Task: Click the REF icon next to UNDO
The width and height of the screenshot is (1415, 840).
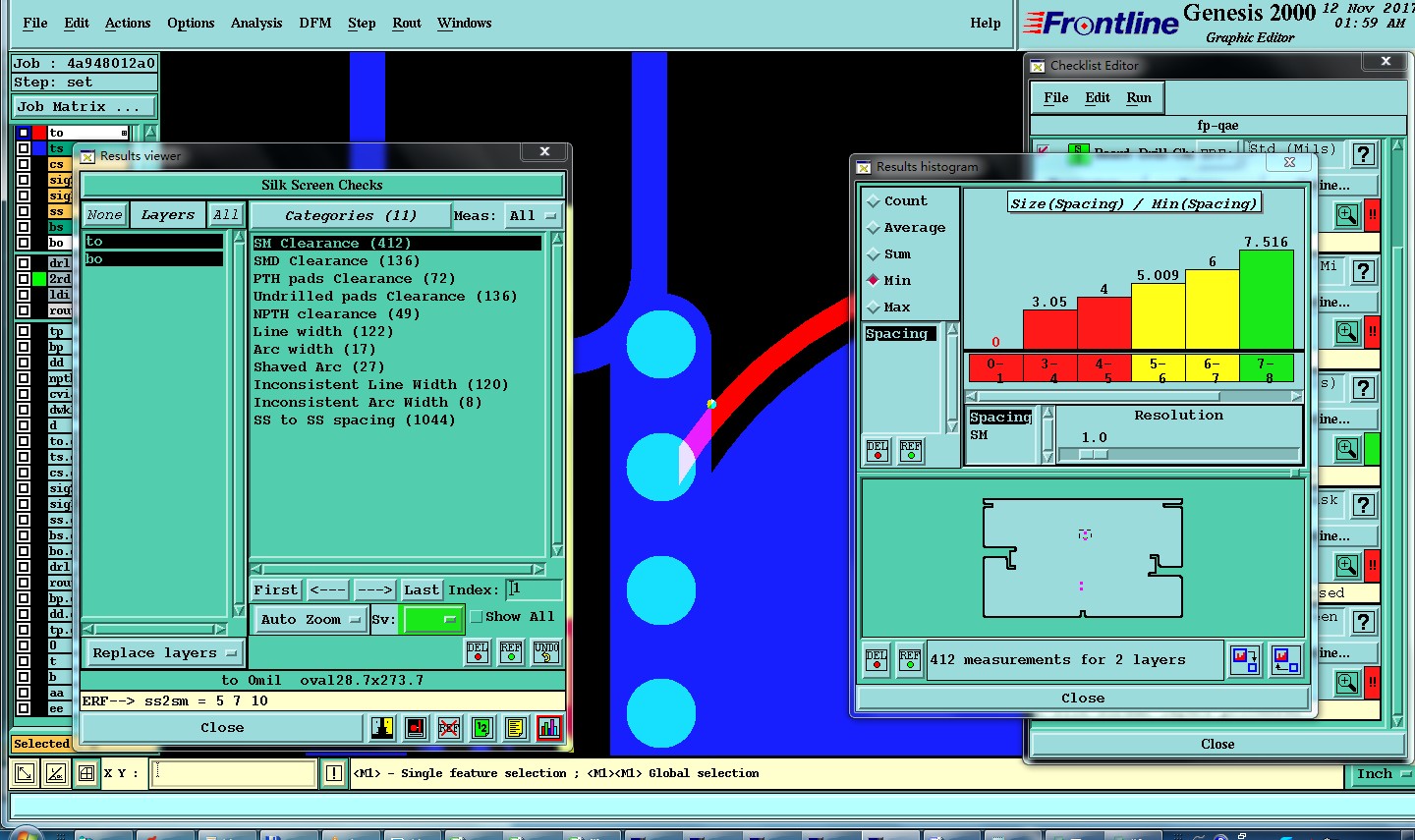Action: [511, 652]
